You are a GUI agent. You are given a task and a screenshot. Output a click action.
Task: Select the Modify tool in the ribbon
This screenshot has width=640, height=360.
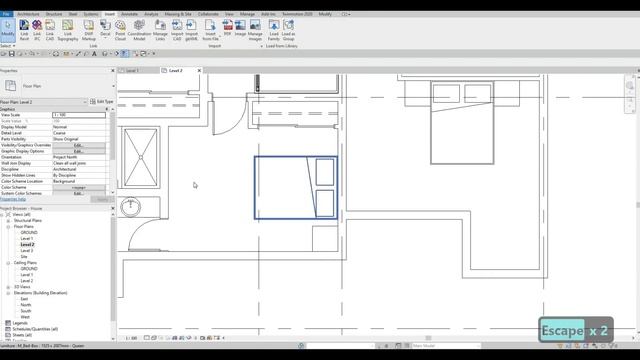(x=8, y=30)
